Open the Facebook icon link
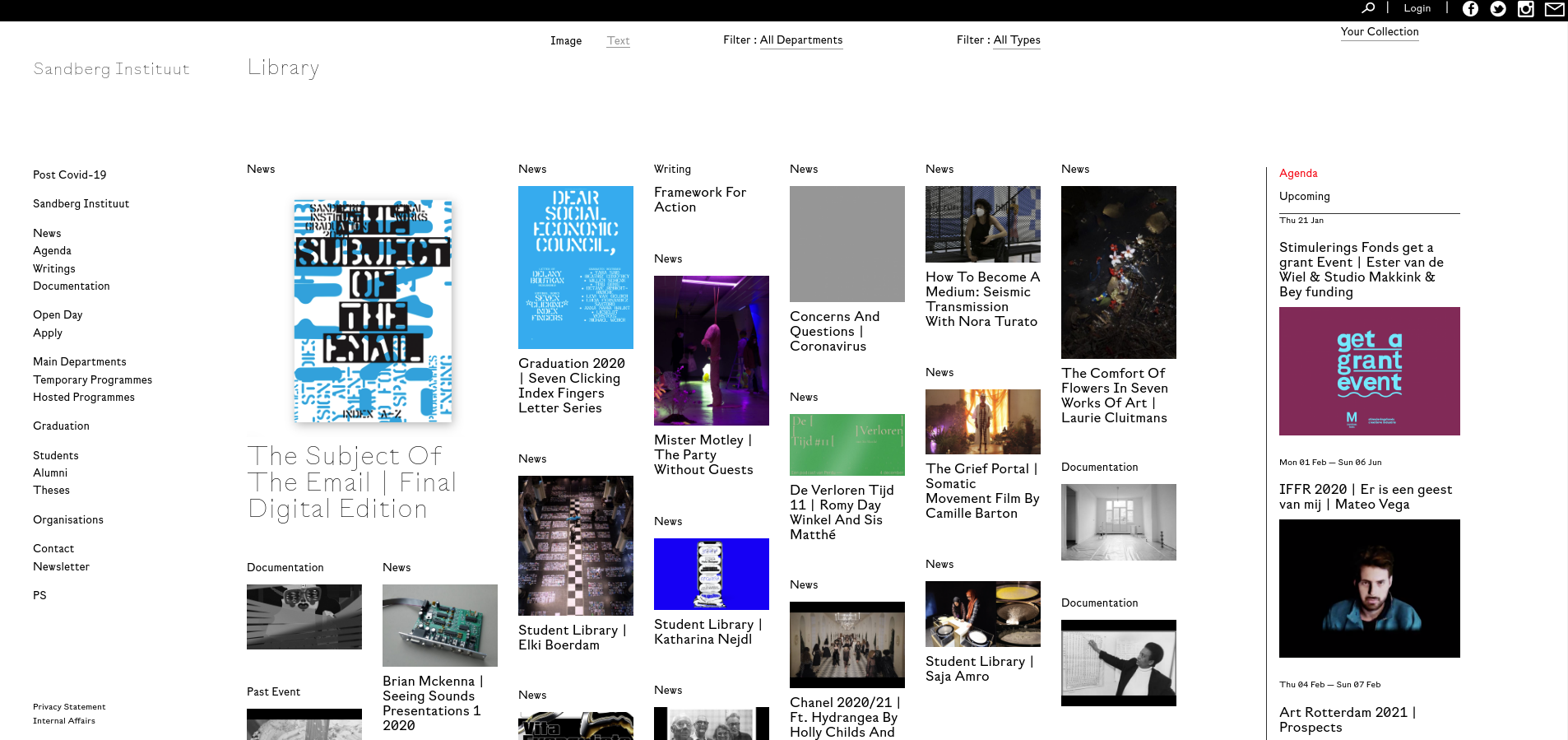 pyautogui.click(x=1470, y=9)
